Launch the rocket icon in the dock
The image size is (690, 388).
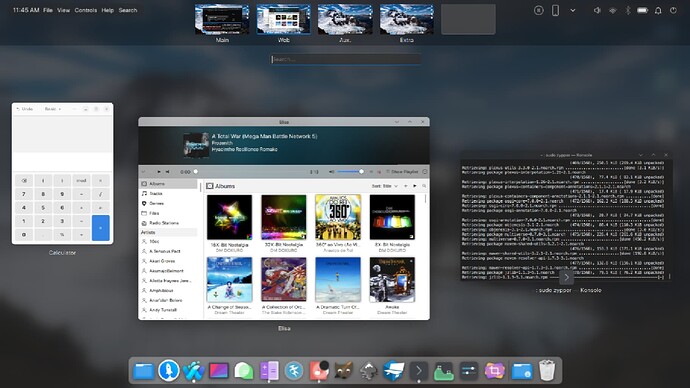pos(169,370)
